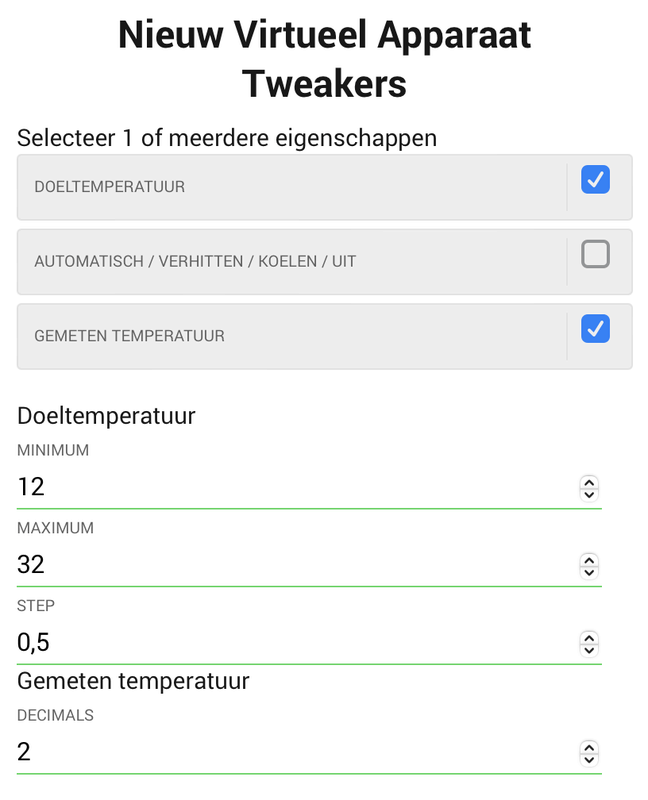The image size is (648, 800).
Task: Click the Doeltemperatuur section heading
Action: click(106, 415)
